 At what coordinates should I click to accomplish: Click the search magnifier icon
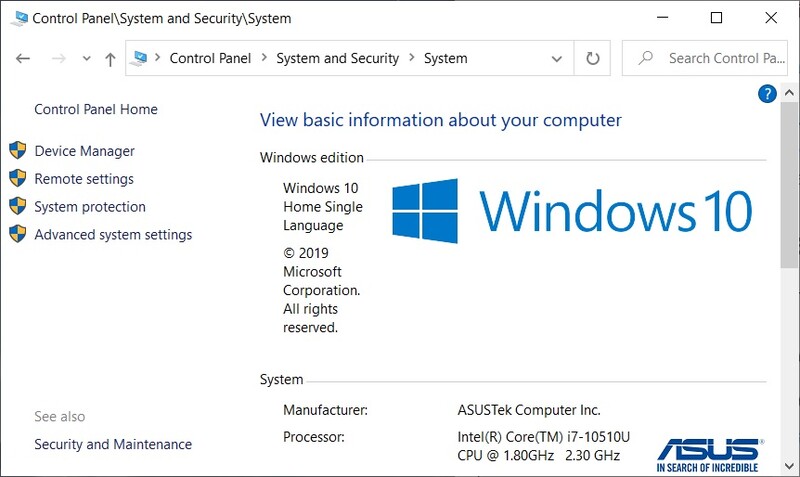645,58
